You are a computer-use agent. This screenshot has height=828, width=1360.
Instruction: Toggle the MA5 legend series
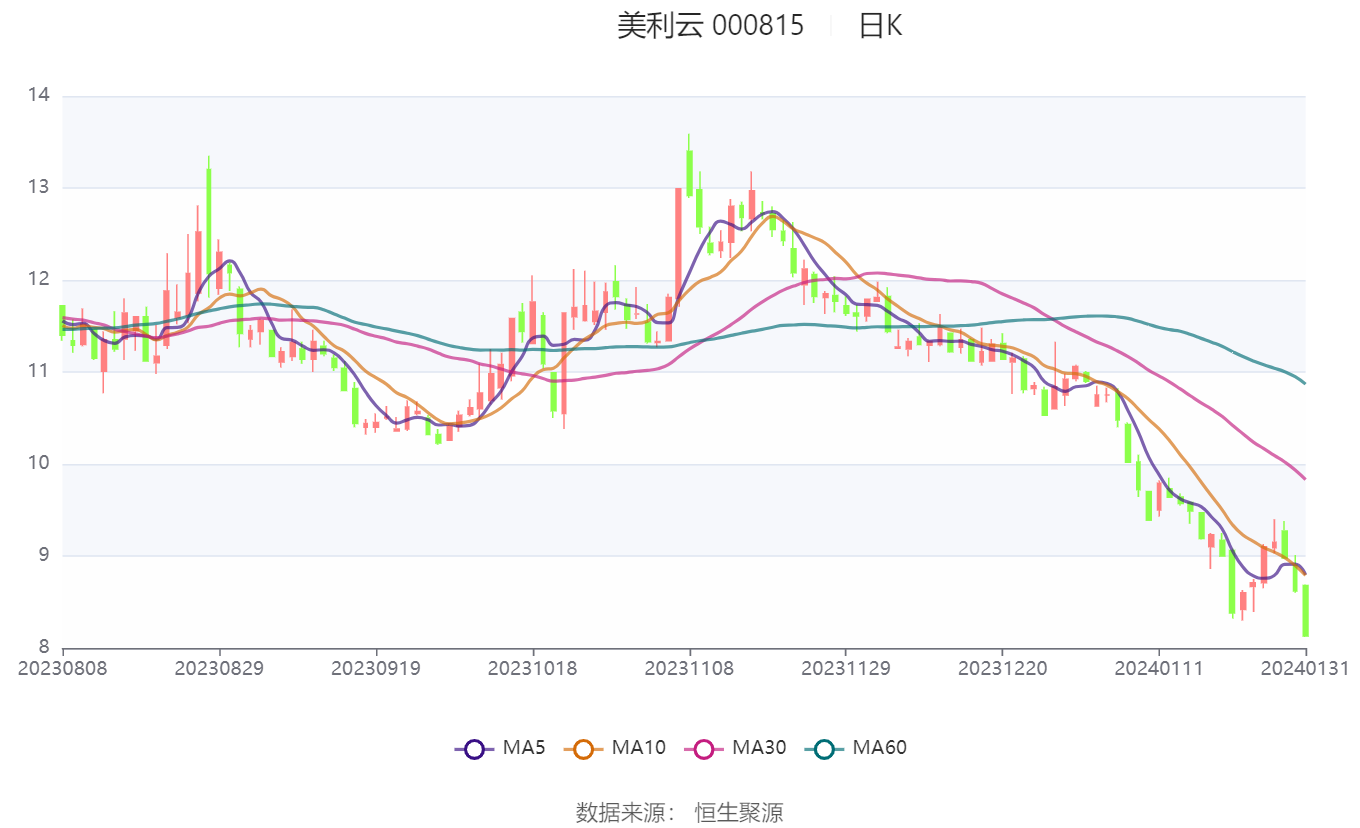(501, 747)
